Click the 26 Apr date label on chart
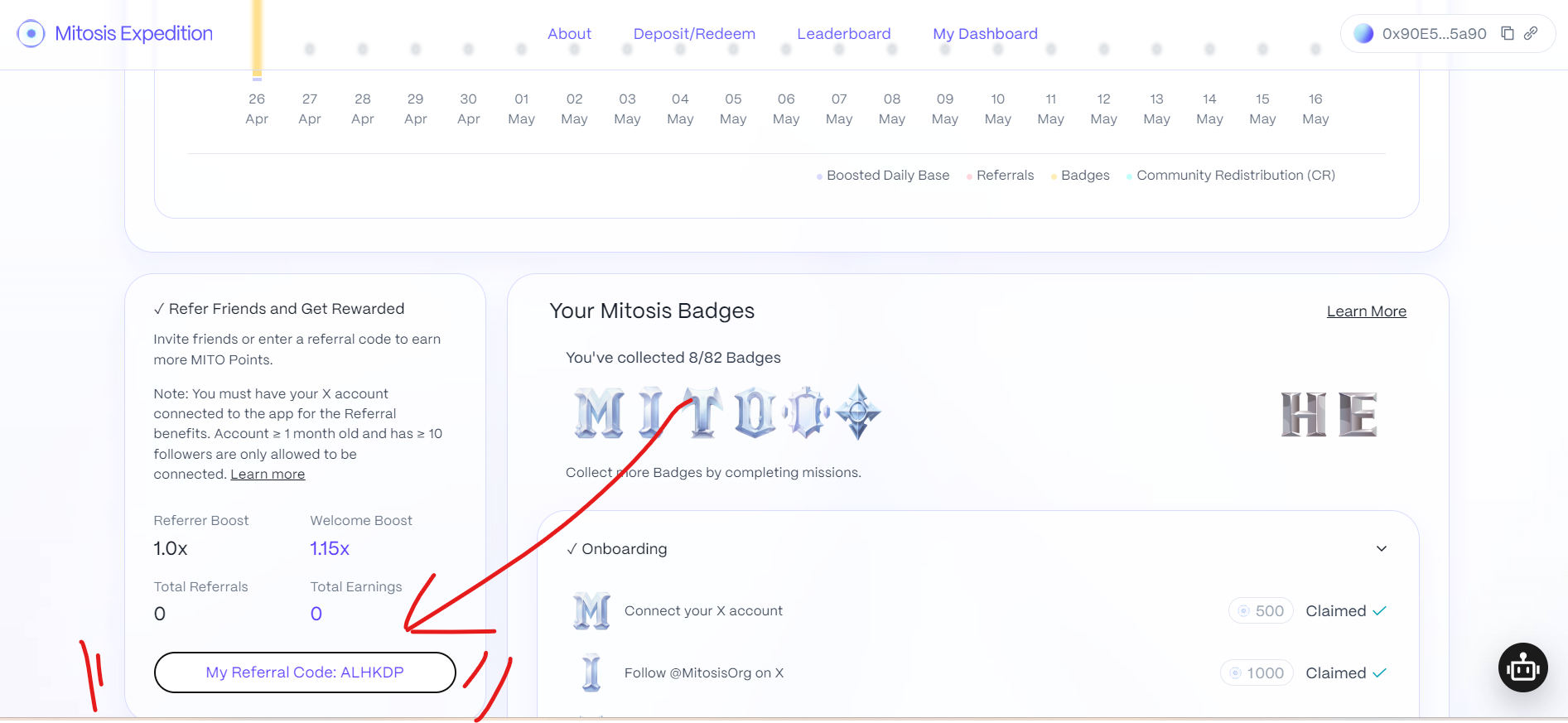Viewport: 1568px width, 723px height. (257, 109)
